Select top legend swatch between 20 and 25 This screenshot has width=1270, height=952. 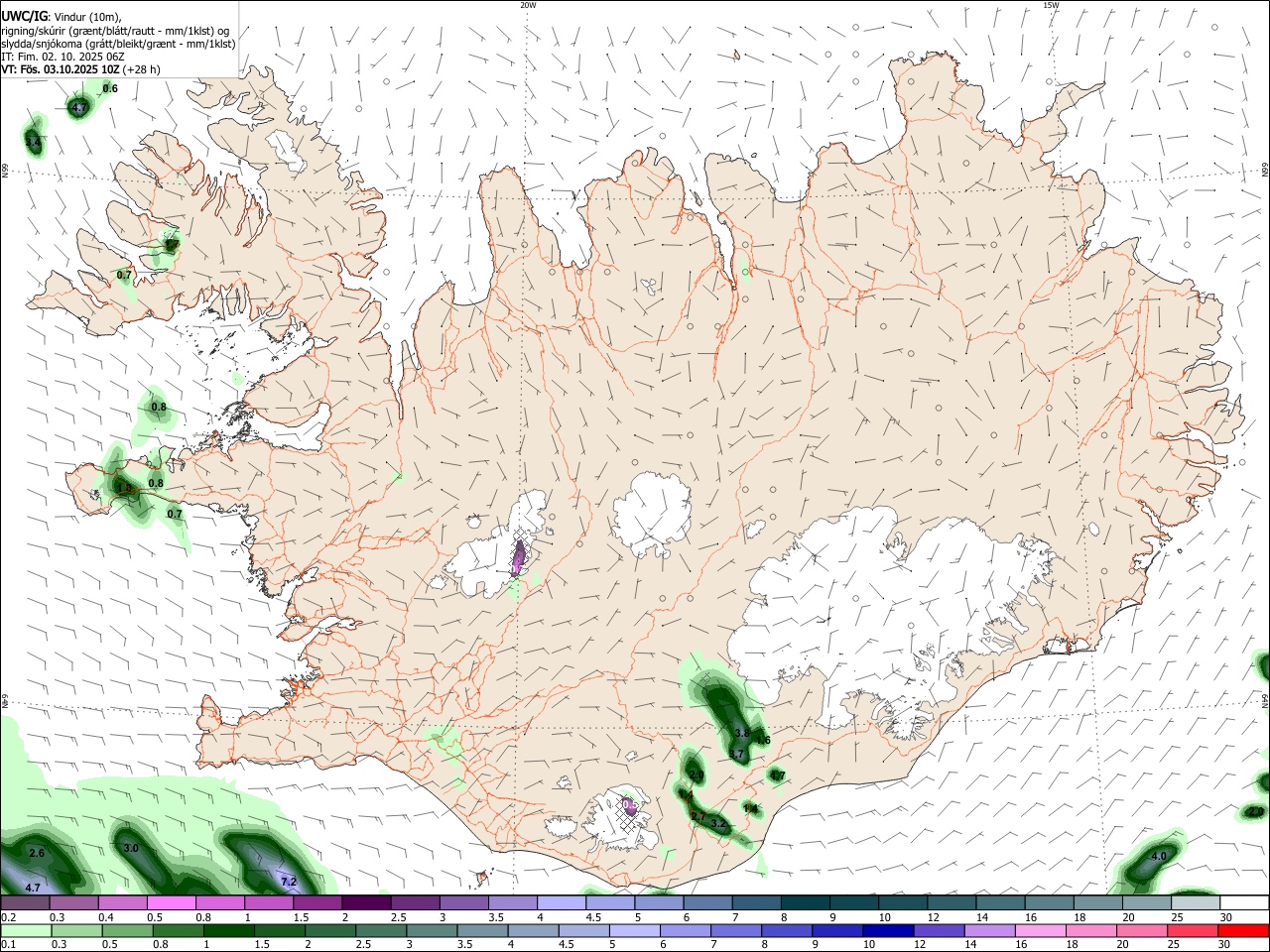click(x=1146, y=902)
